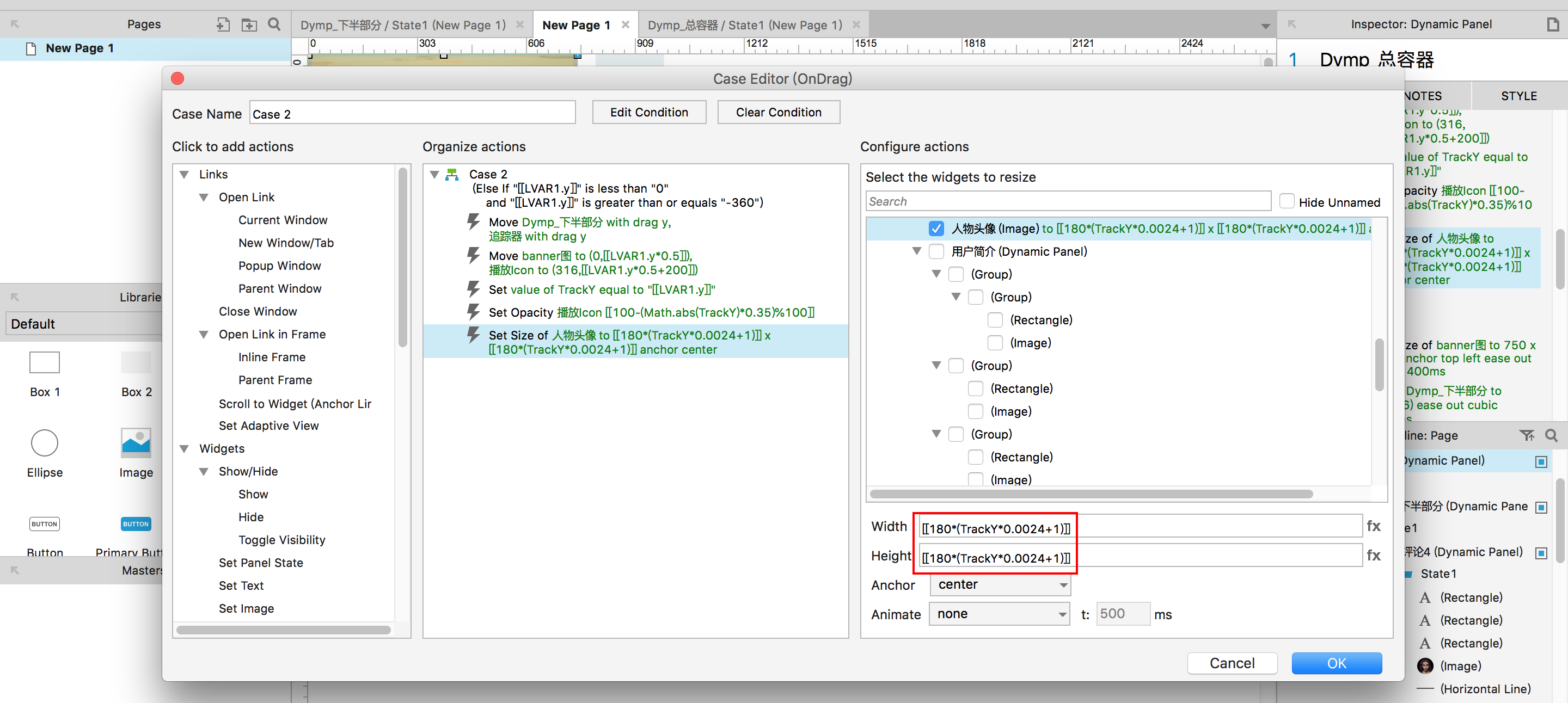Check the 用户简介 (Dynamic Panel) checkbox
Image resolution: width=1568 pixels, height=703 pixels.
click(x=936, y=251)
